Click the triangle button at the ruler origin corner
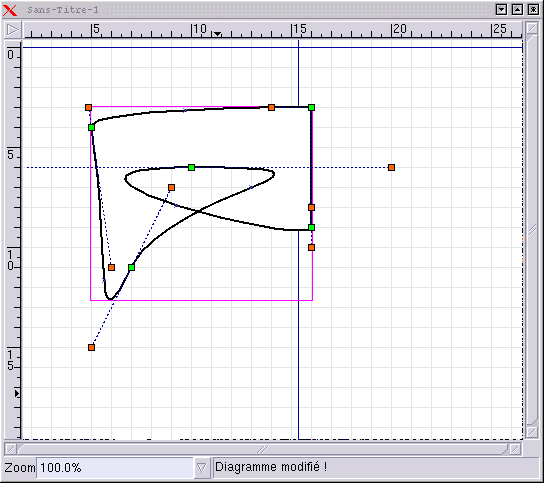The height and width of the screenshot is (483, 544). 13,30
